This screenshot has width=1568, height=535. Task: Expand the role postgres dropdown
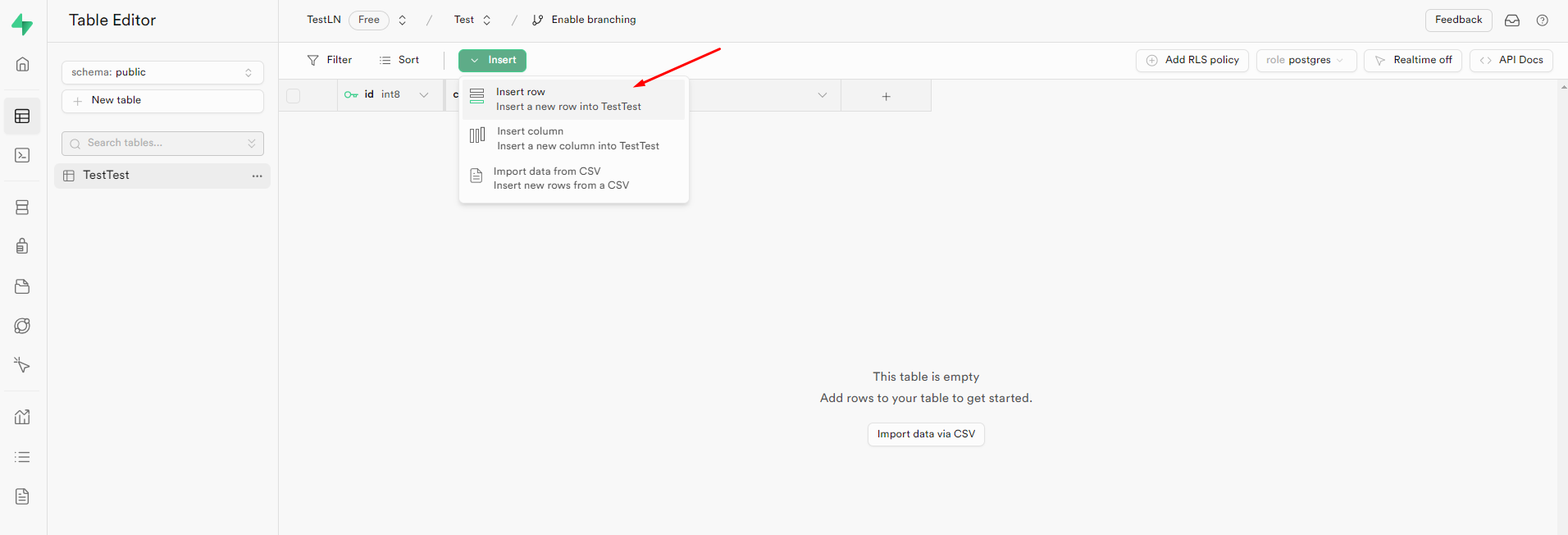1306,61
